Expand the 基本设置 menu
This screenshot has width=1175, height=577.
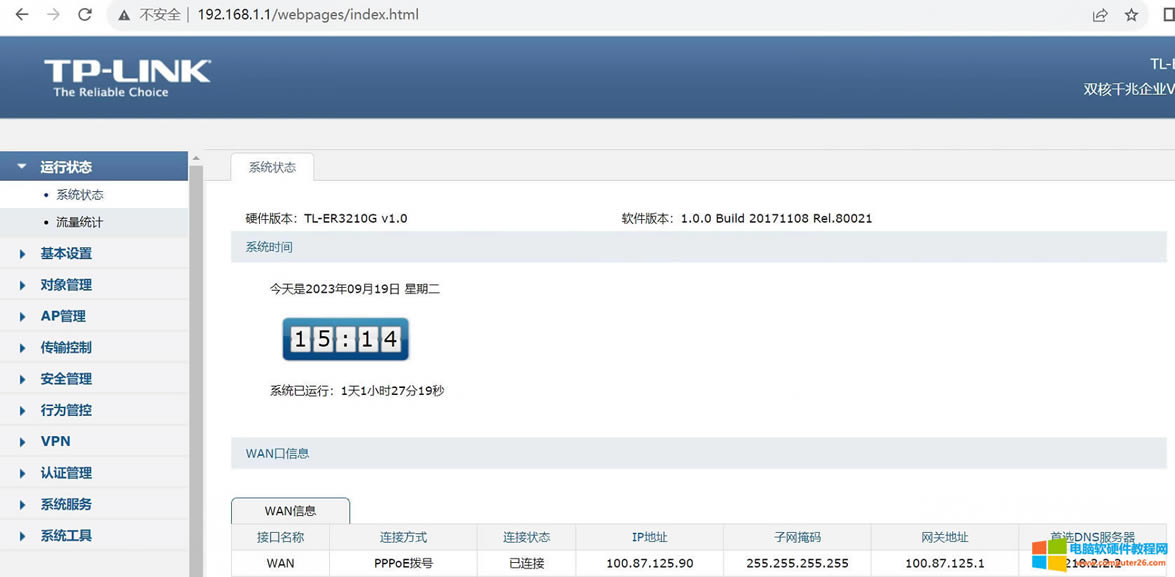pyautogui.click(x=94, y=253)
